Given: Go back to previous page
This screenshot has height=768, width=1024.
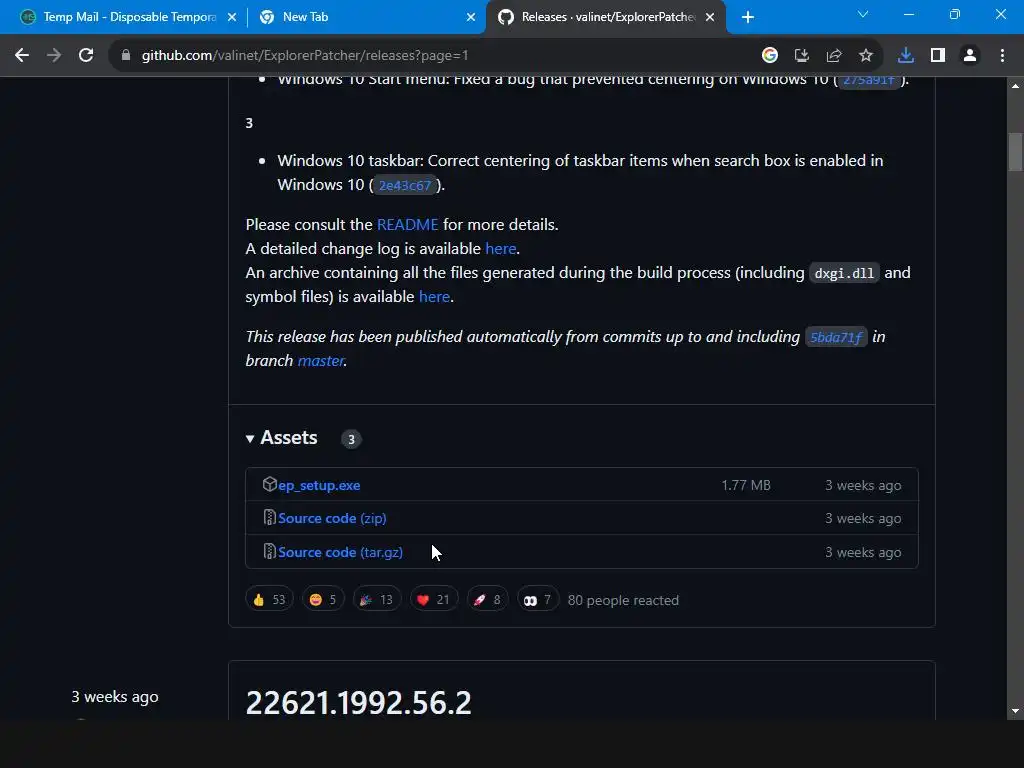Looking at the screenshot, I should pyautogui.click(x=22, y=56).
